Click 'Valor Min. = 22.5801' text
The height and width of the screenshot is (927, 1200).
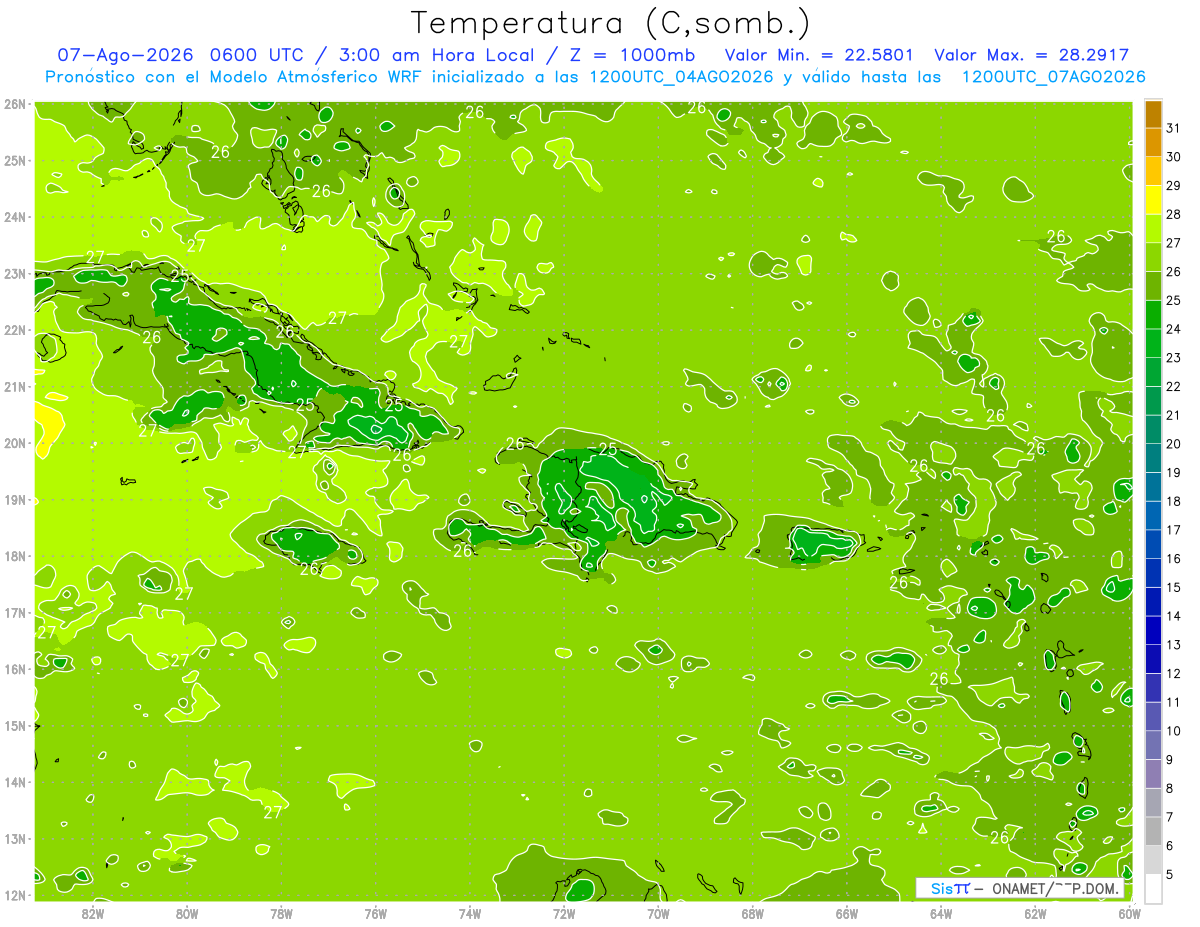[x=818, y=55]
